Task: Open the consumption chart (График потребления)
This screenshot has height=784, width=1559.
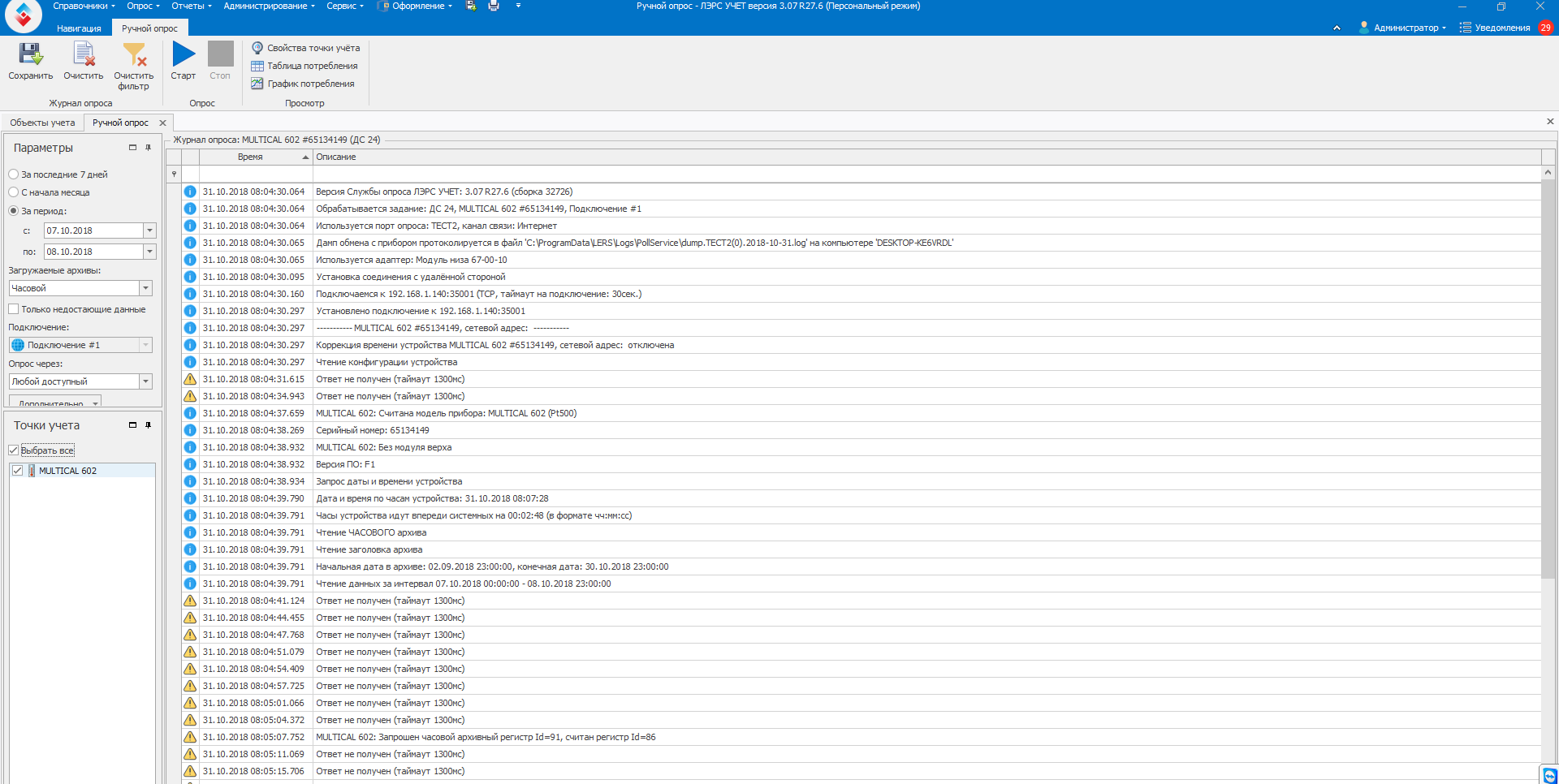Action: (x=303, y=84)
